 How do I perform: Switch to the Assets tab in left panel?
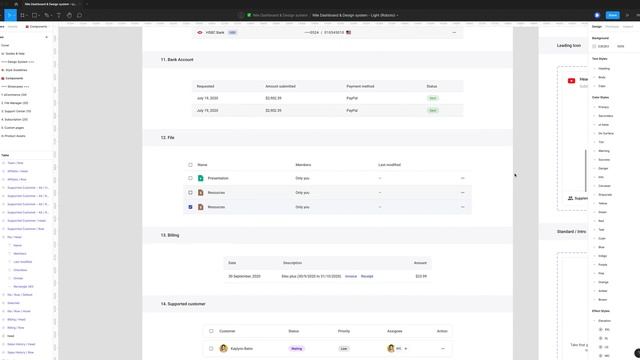tap(13, 27)
